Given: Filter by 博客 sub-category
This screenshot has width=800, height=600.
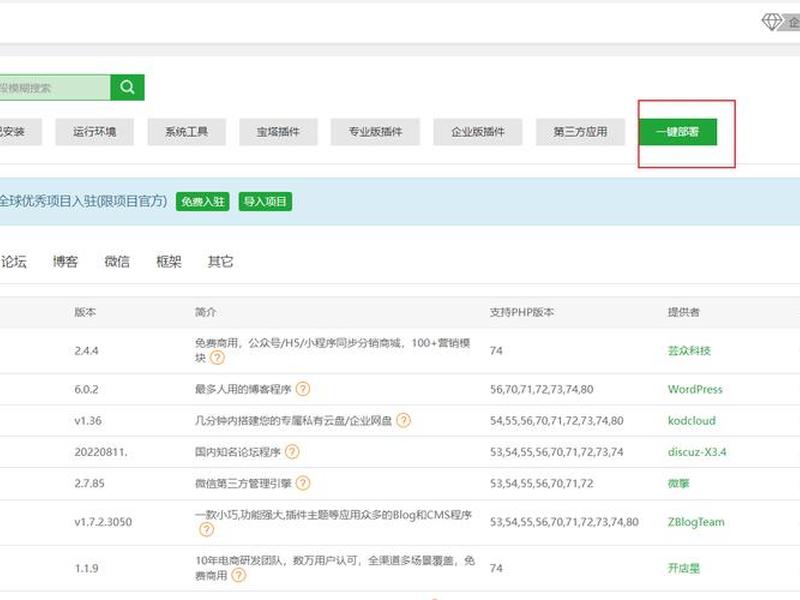Looking at the screenshot, I should click(x=65, y=262).
